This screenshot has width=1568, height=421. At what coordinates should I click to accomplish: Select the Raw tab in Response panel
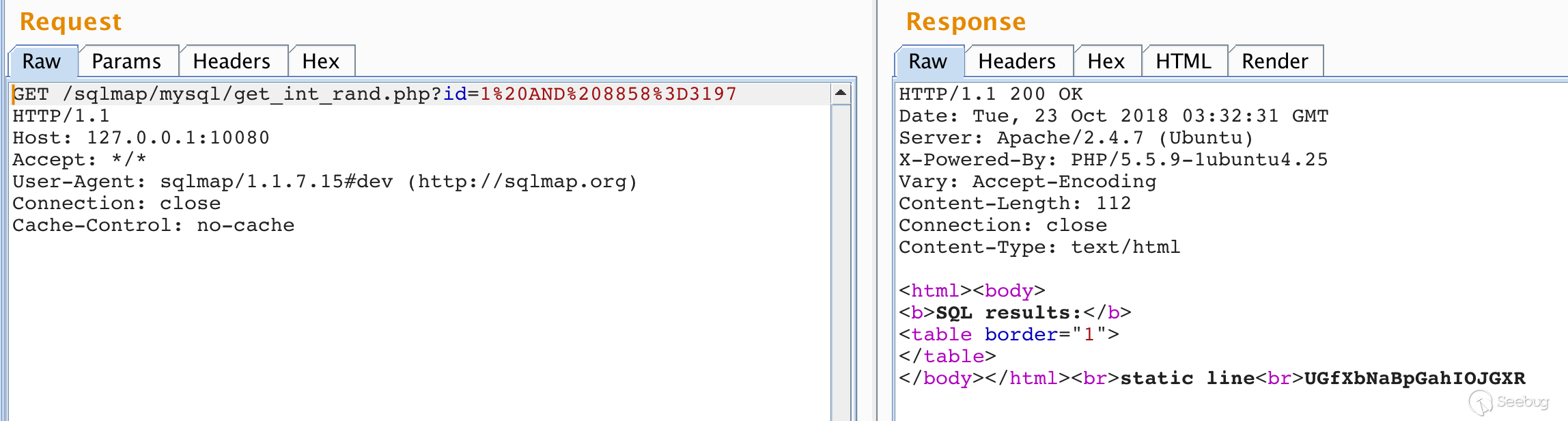[x=929, y=62]
